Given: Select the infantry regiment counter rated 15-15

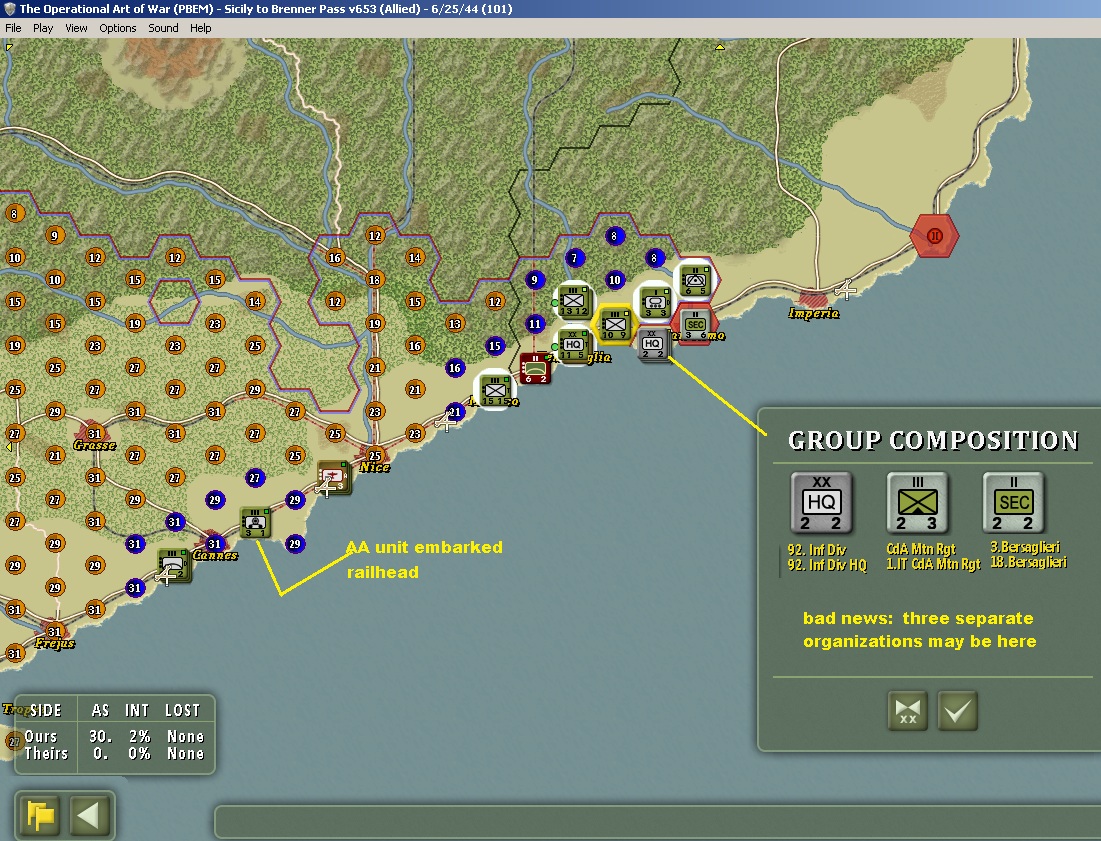Looking at the screenshot, I should (x=494, y=390).
